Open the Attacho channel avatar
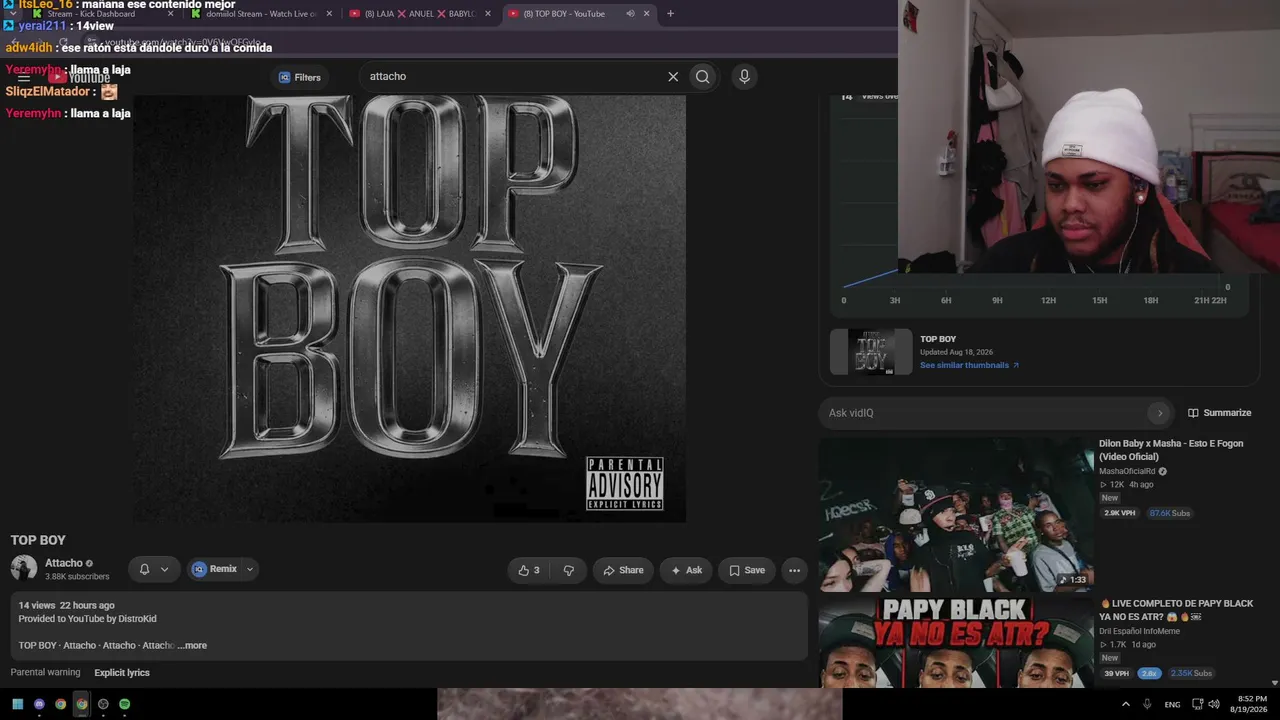 tap(24, 569)
